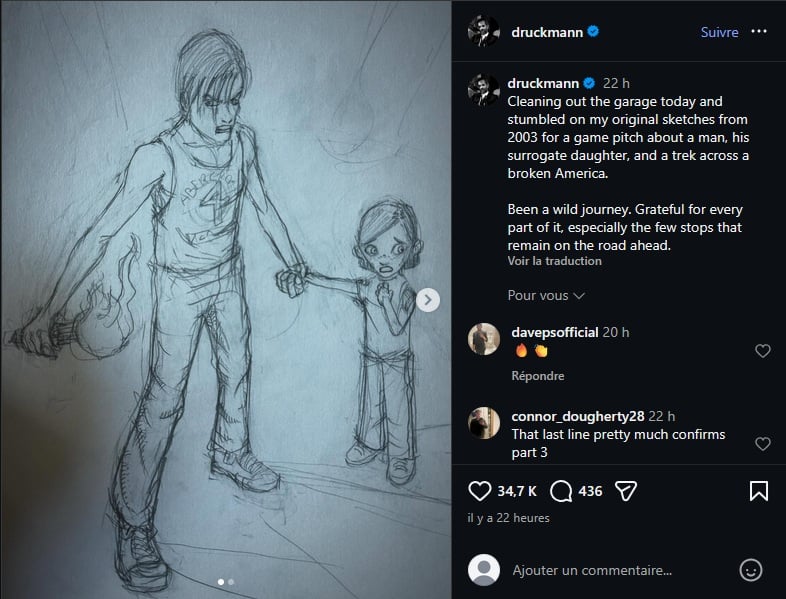Open davepsofficial's avatar thumbnail

pos(484,339)
